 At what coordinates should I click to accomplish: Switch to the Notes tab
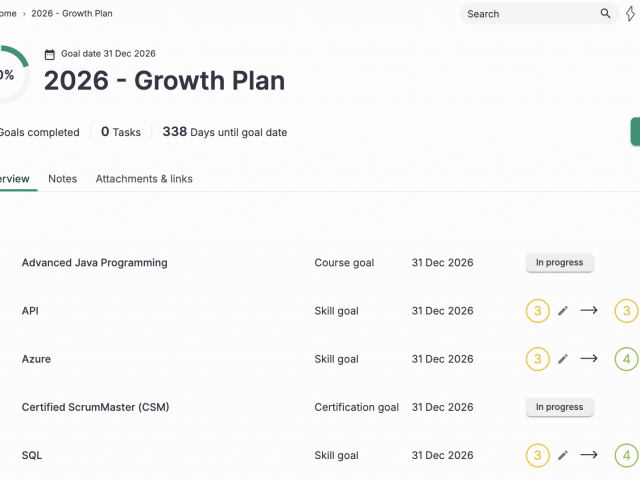pyautogui.click(x=62, y=179)
